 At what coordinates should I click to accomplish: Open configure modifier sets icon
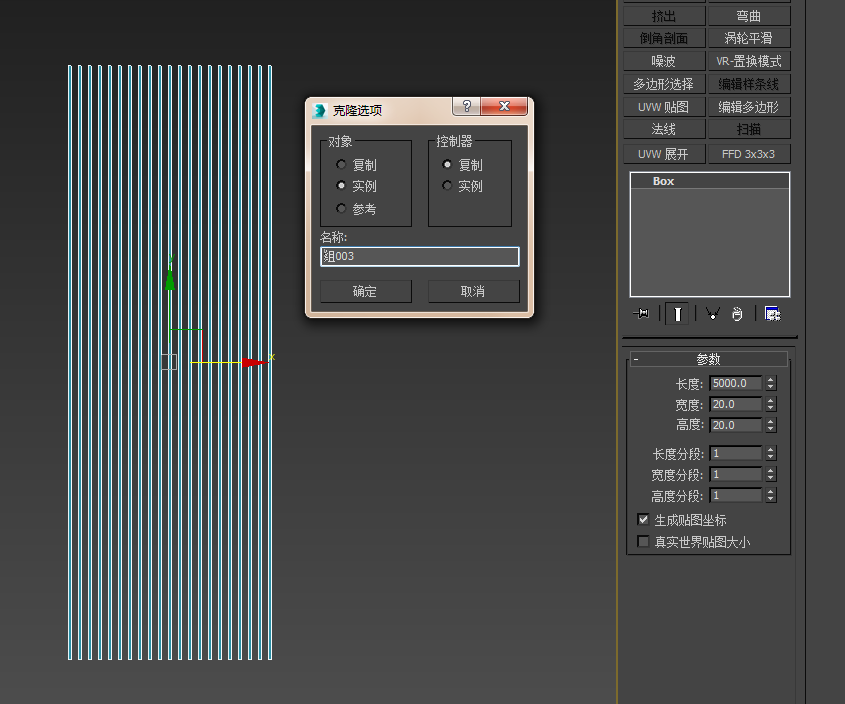tap(772, 314)
